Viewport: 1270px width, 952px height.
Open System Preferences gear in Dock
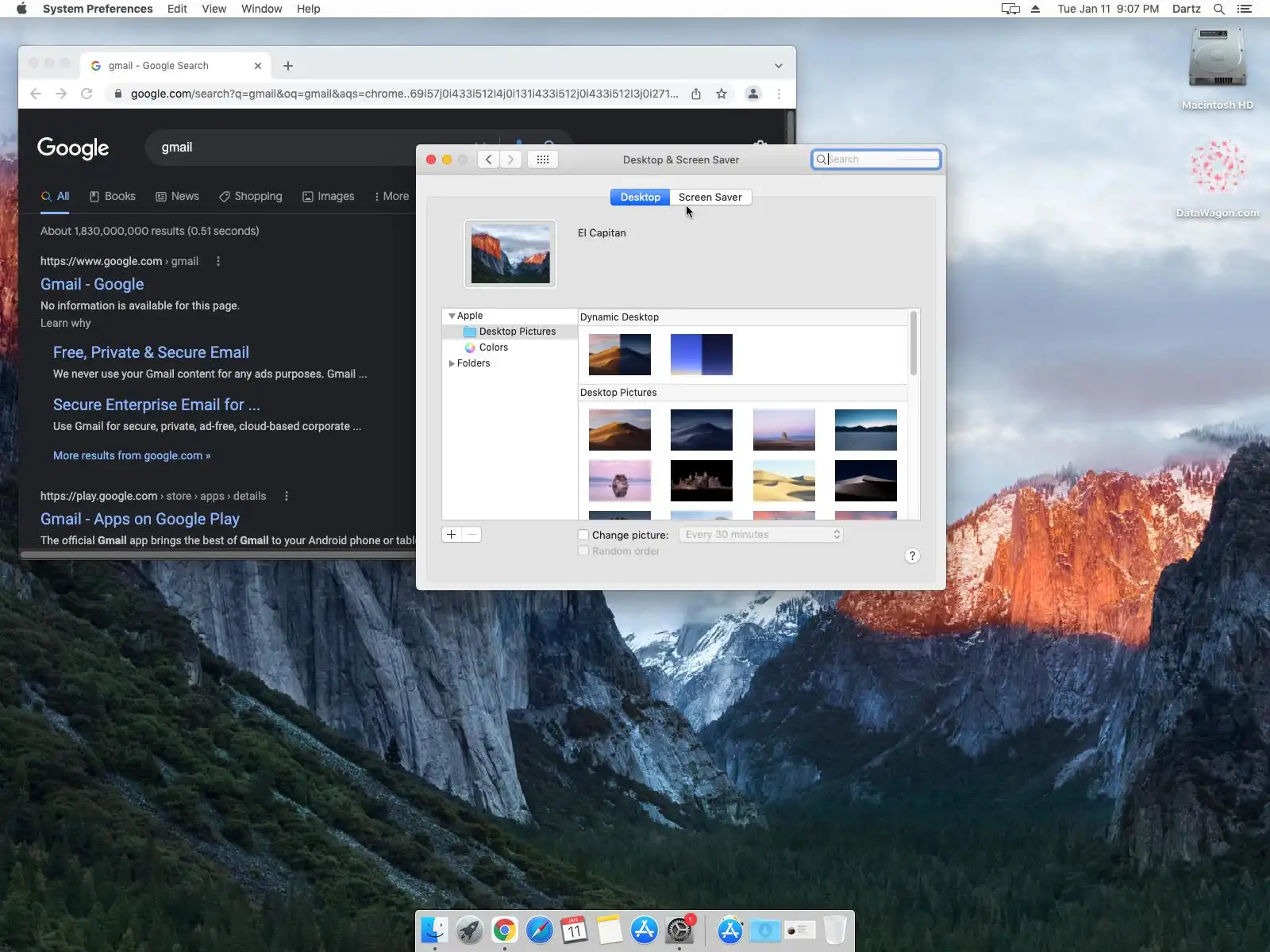pyautogui.click(x=679, y=930)
